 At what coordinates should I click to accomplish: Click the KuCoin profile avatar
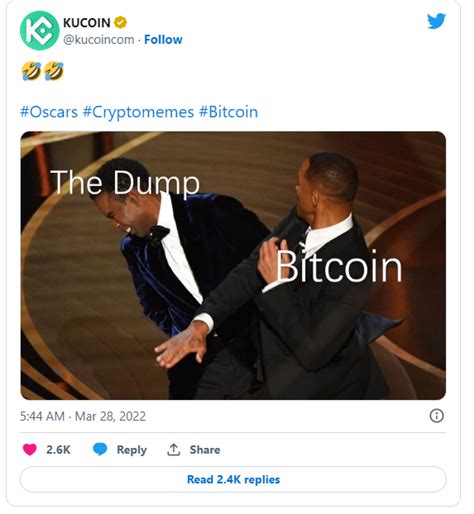tap(40, 30)
